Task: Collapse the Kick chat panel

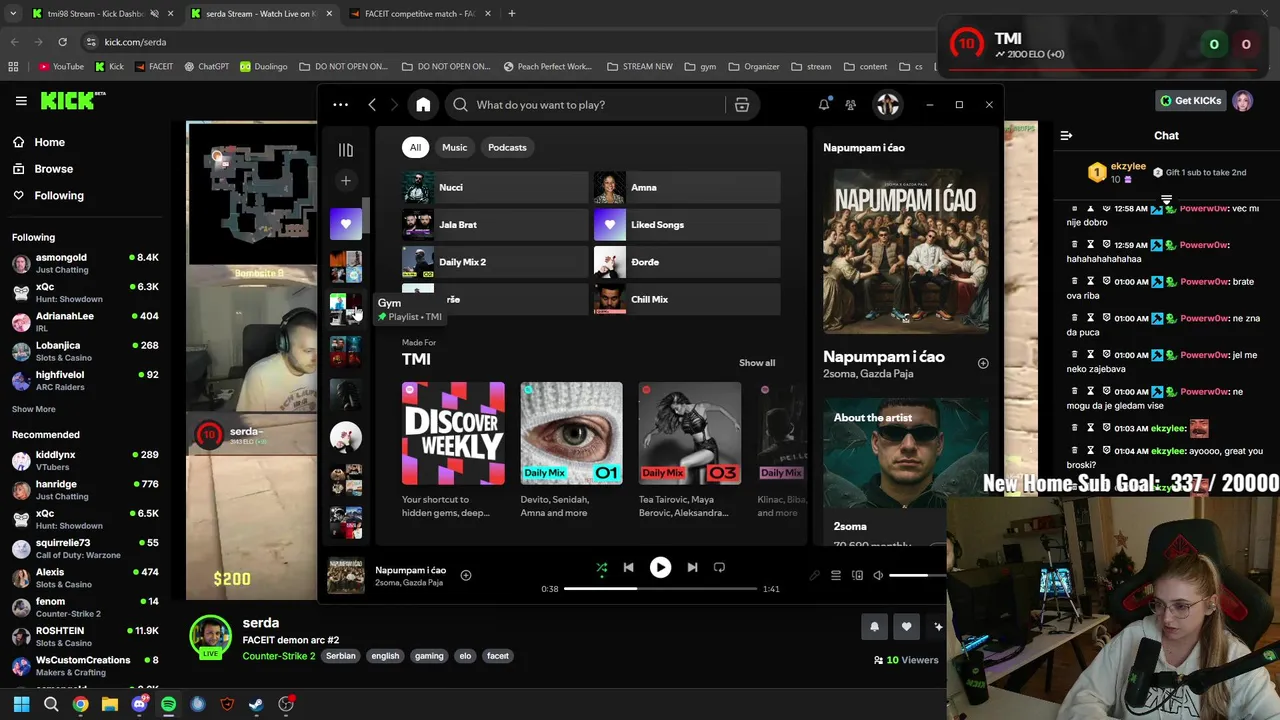Action: pyautogui.click(x=1066, y=135)
